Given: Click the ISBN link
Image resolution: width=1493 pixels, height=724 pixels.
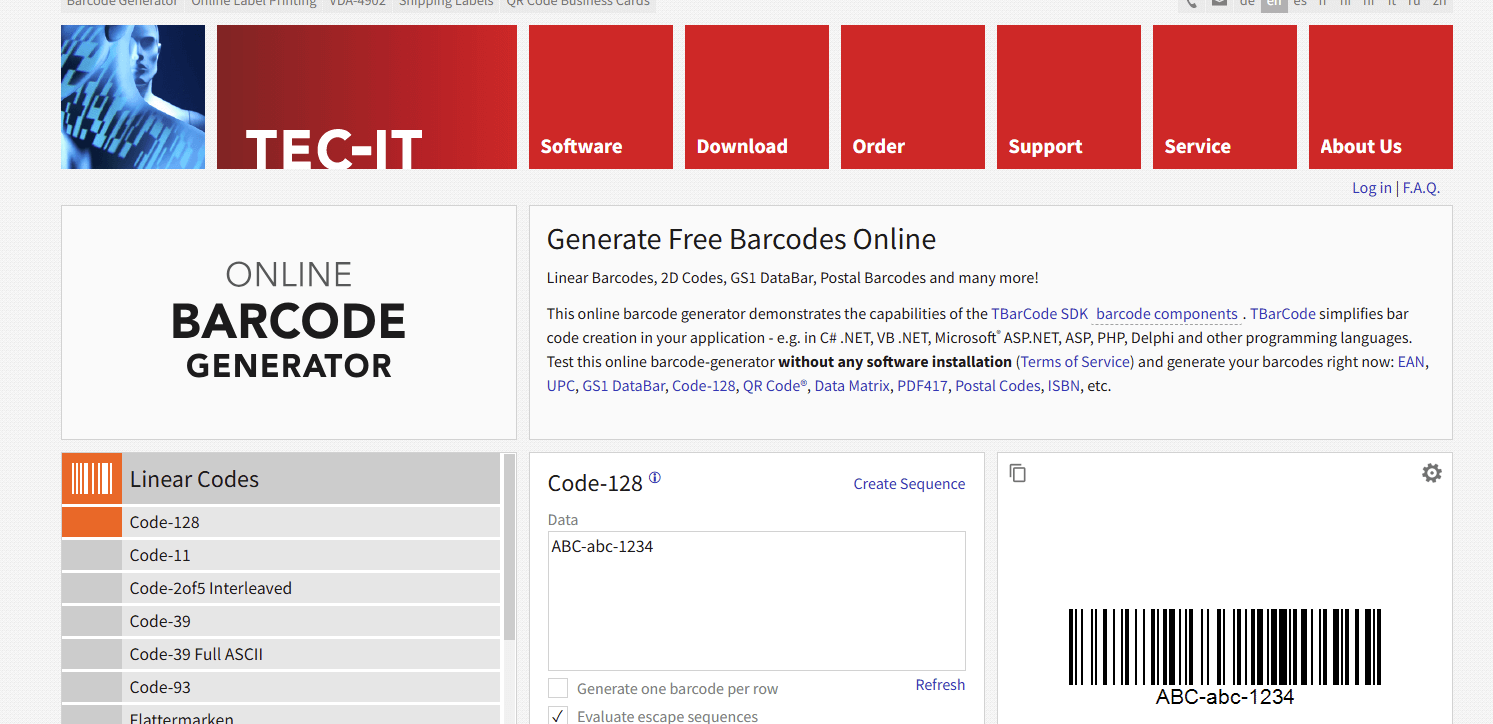Looking at the screenshot, I should point(1064,386).
